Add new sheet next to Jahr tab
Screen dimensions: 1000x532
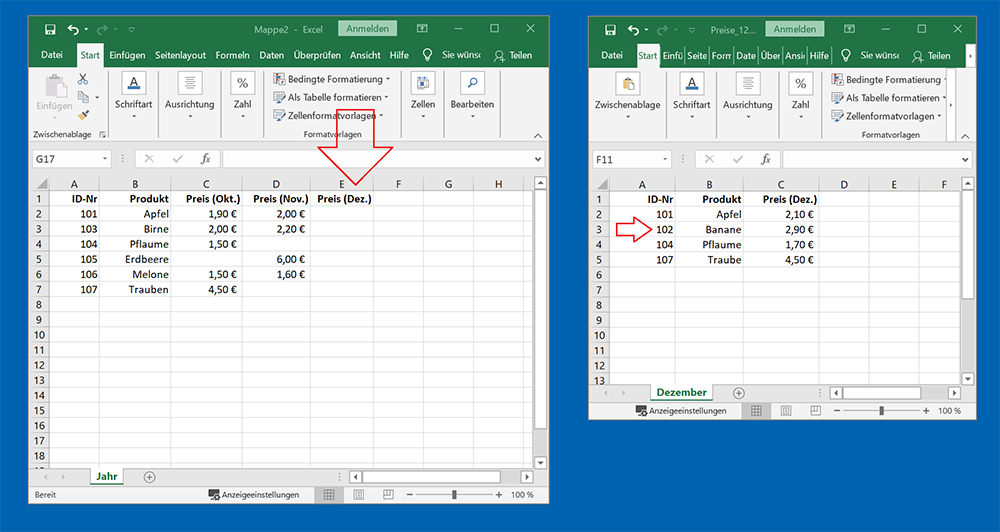[x=149, y=477]
